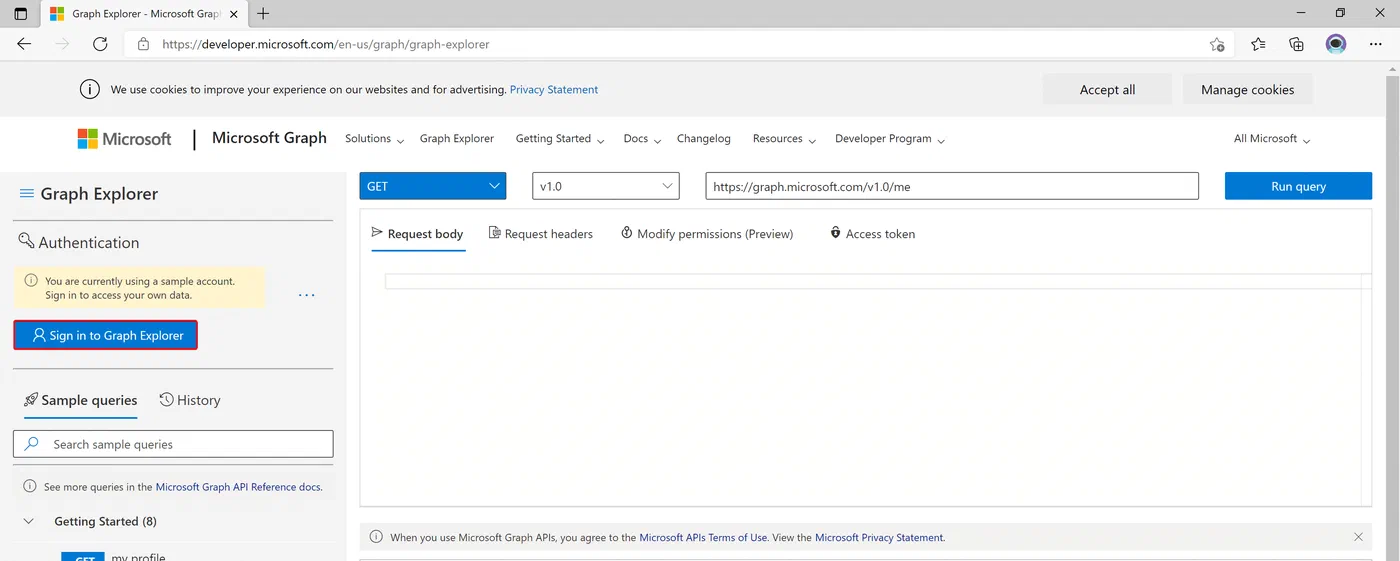Click the Search sample queries box
Viewport: 1400px width, 561px height.
173,444
